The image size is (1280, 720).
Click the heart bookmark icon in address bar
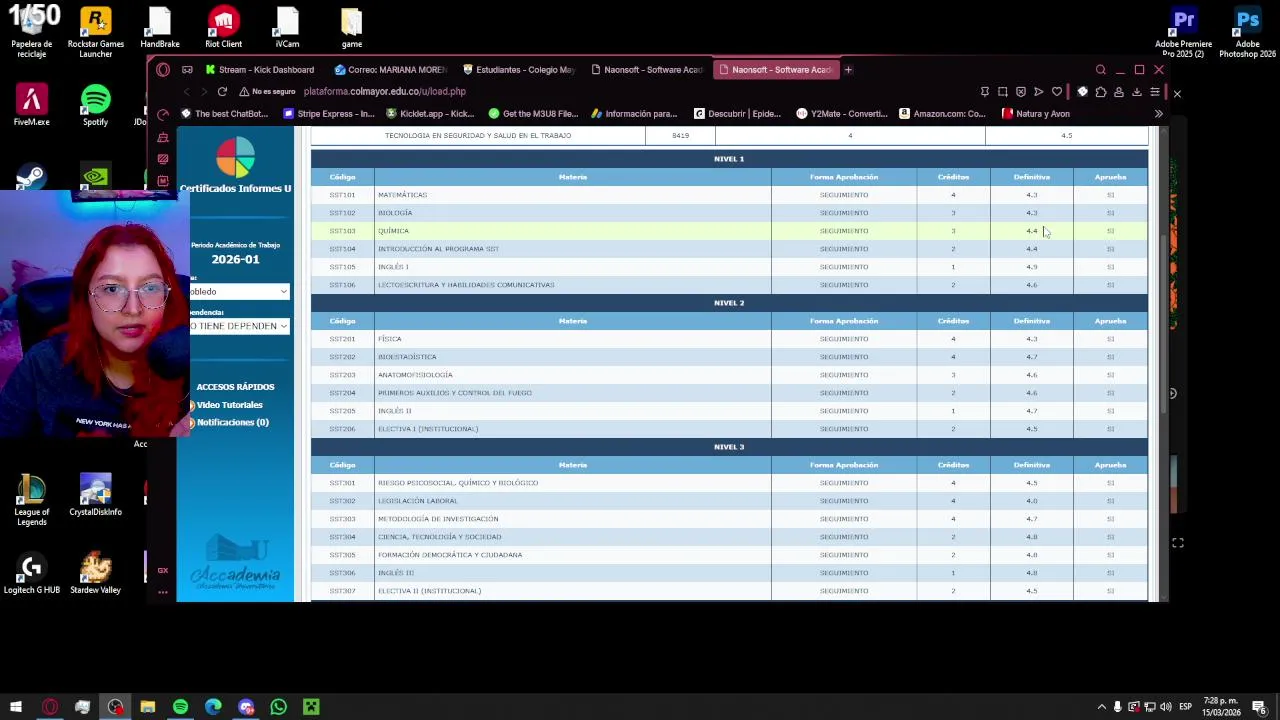(x=1057, y=92)
